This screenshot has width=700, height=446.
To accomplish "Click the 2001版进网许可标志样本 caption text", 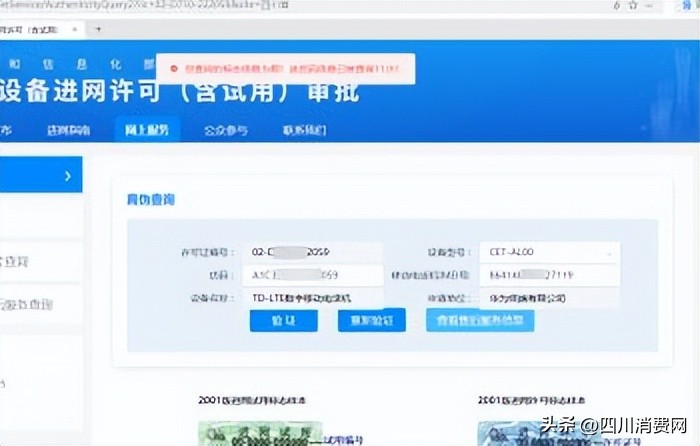I will click(x=531, y=400).
